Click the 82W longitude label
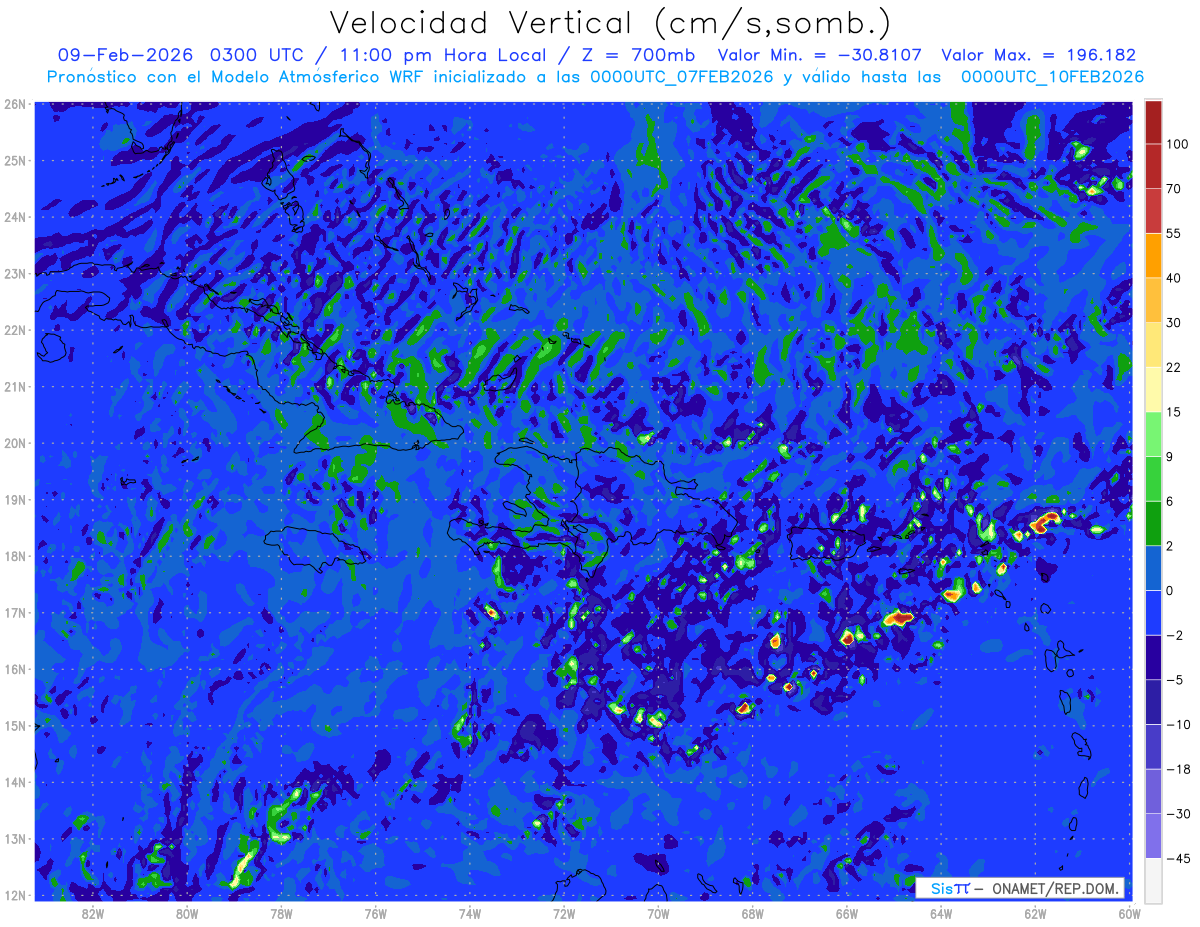 (x=93, y=913)
